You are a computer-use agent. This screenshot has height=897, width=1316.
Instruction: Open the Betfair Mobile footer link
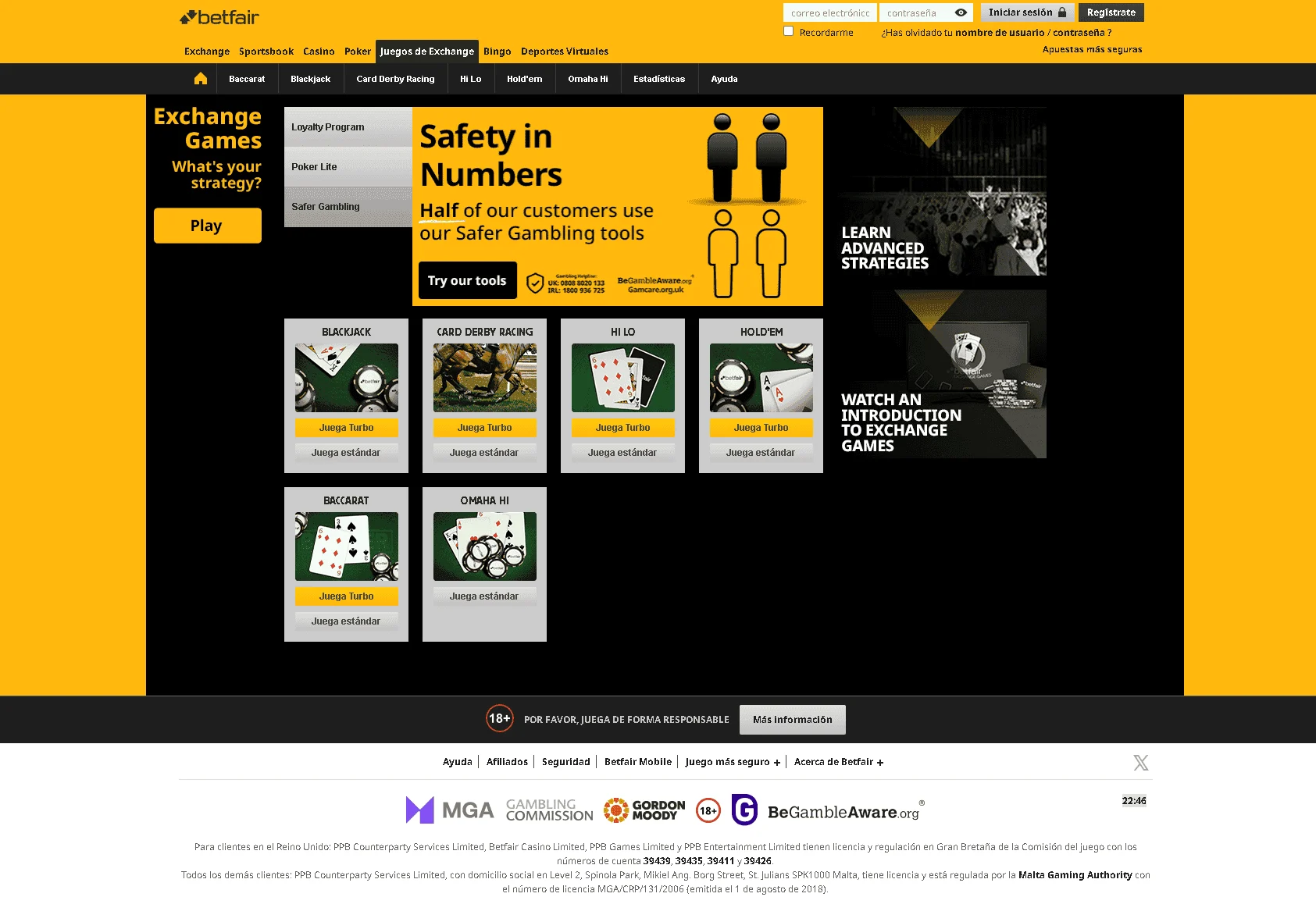[x=638, y=762]
